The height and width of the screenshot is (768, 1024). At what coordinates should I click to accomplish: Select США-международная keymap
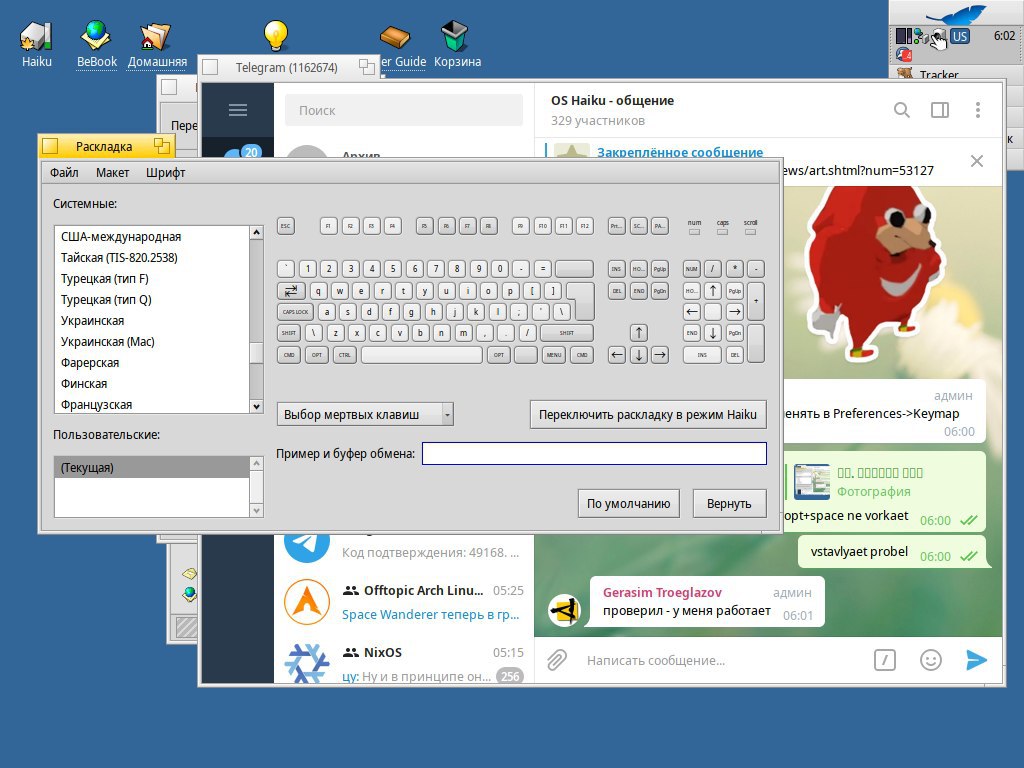[152, 236]
